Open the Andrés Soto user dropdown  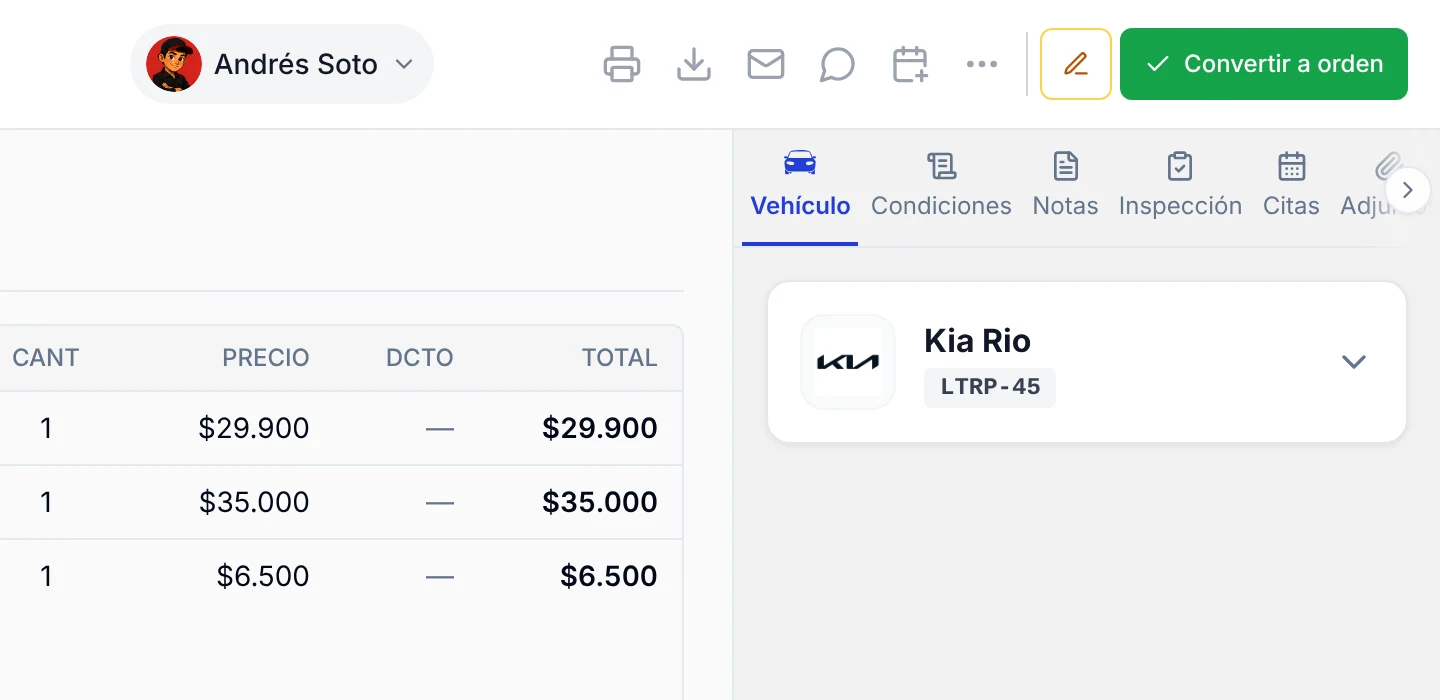(282, 64)
